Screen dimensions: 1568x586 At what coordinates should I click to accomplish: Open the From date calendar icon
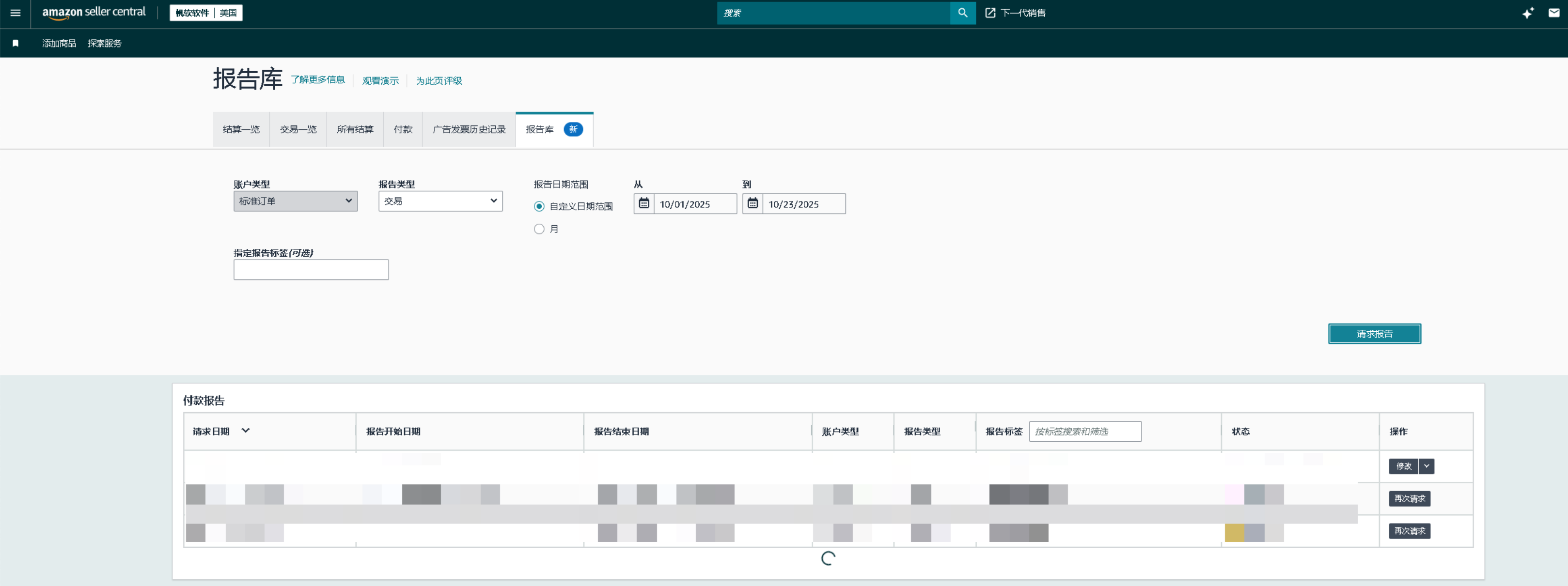coord(643,203)
